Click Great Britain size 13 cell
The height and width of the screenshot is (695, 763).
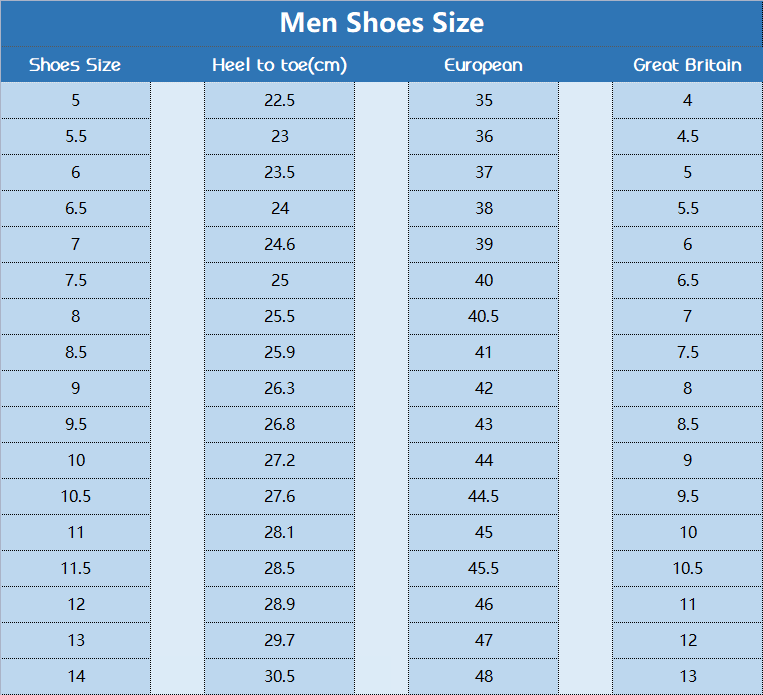tap(687, 676)
